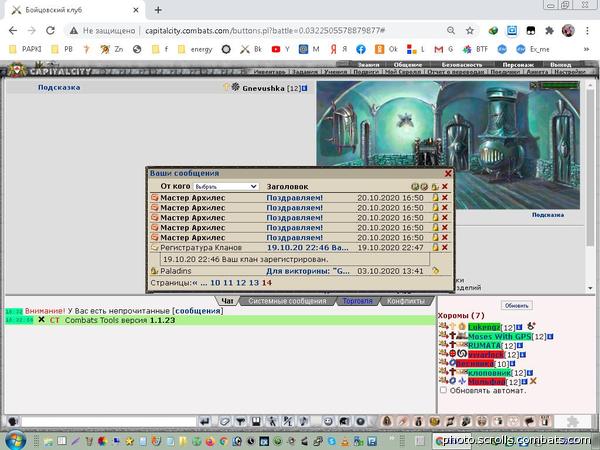Click the zoom magnifier icon in address bar
The width and height of the screenshot is (600, 450).
[x=451, y=31]
